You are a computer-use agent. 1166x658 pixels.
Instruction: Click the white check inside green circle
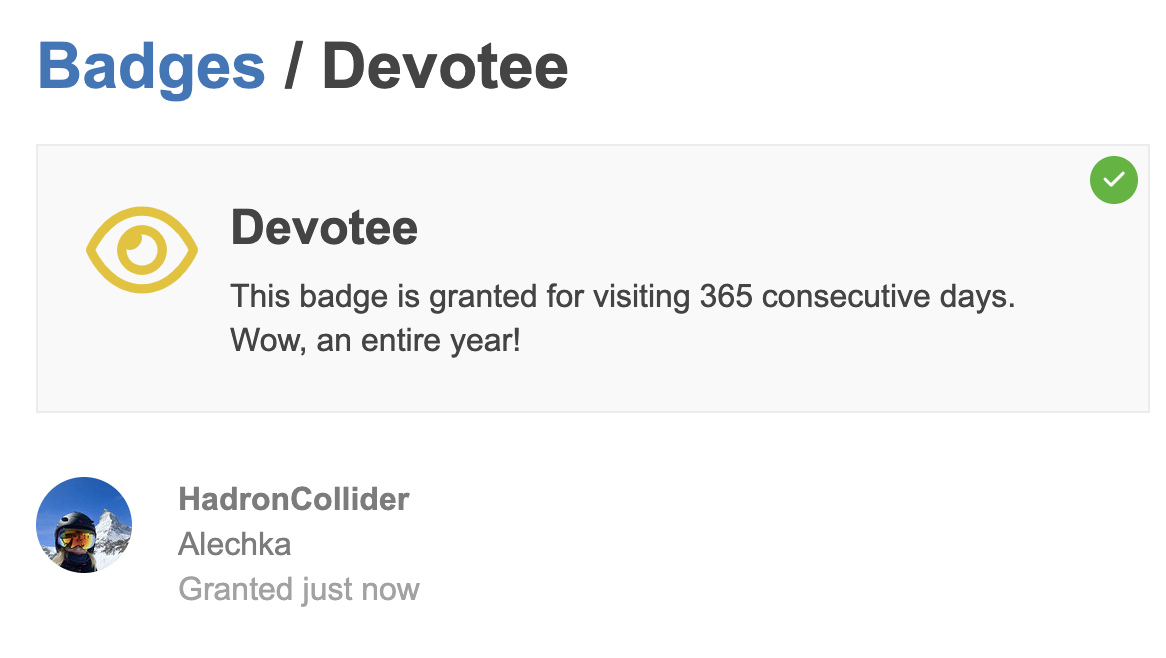point(1113,180)
